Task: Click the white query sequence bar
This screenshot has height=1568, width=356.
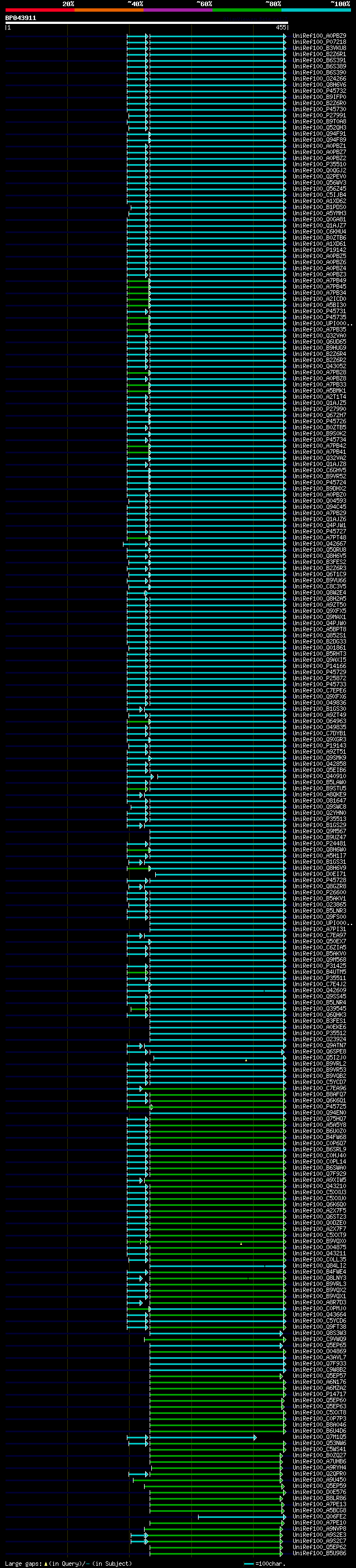Action: (147, 23)
